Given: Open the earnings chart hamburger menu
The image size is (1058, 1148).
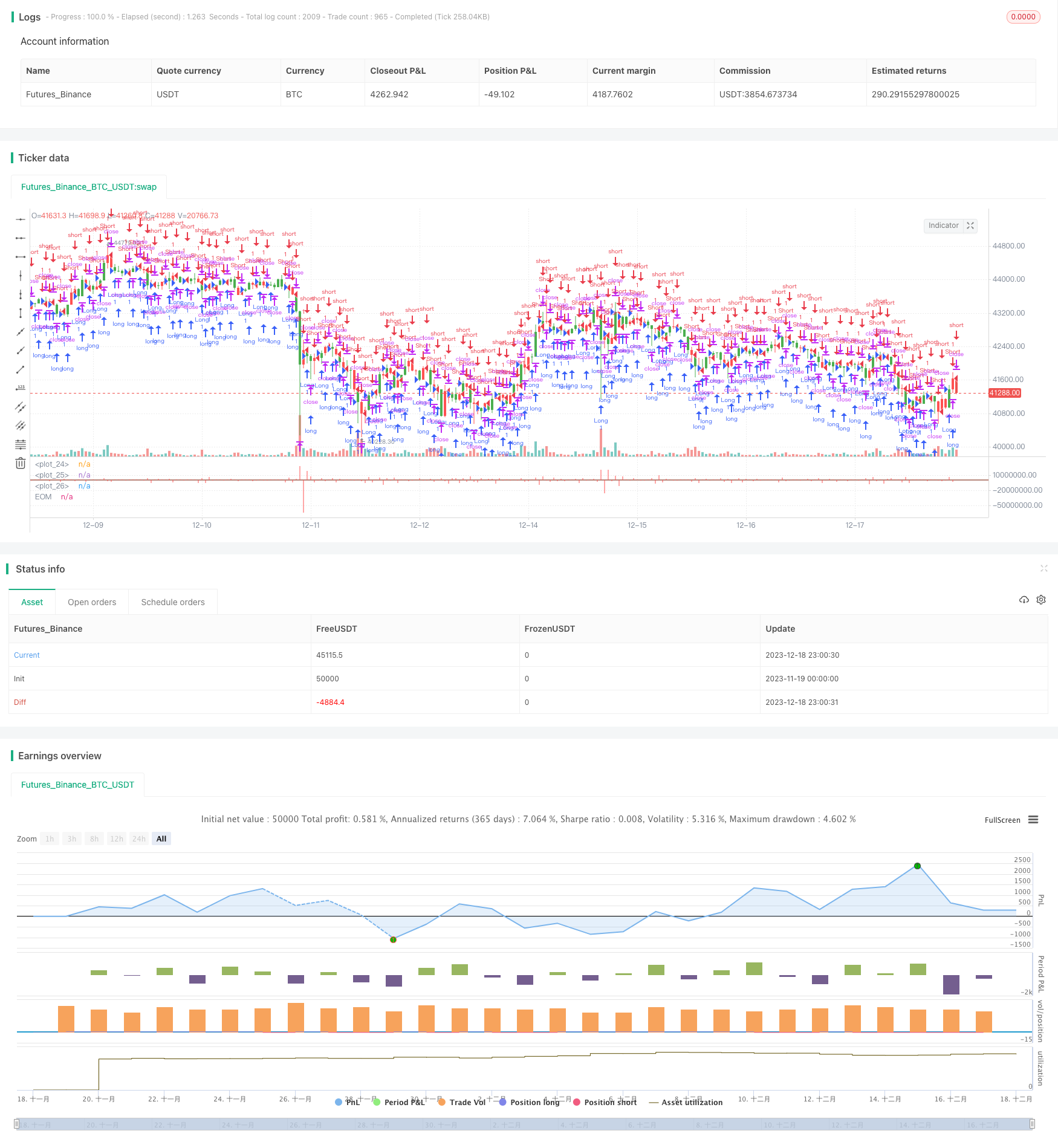Looking at the screenshot, I should (x=1033, y=820).
